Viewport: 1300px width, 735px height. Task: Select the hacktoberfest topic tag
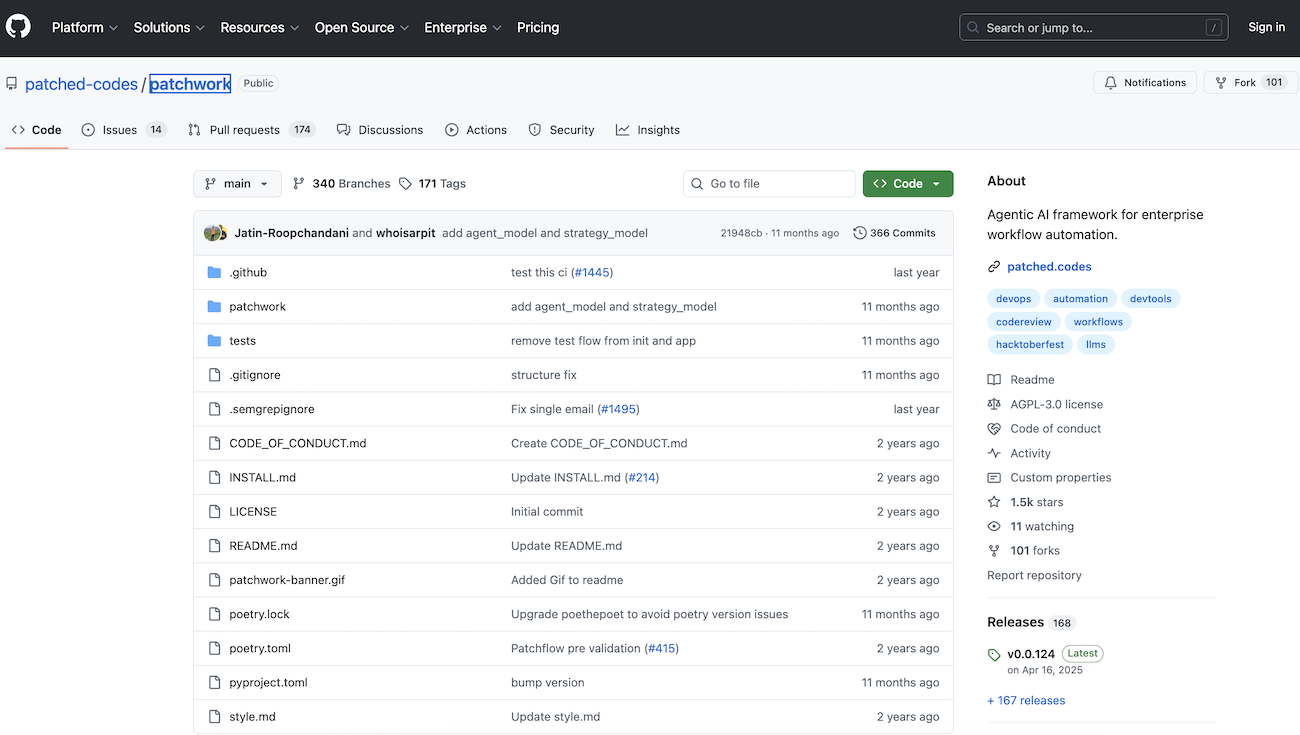click(x=1029, y=345)
